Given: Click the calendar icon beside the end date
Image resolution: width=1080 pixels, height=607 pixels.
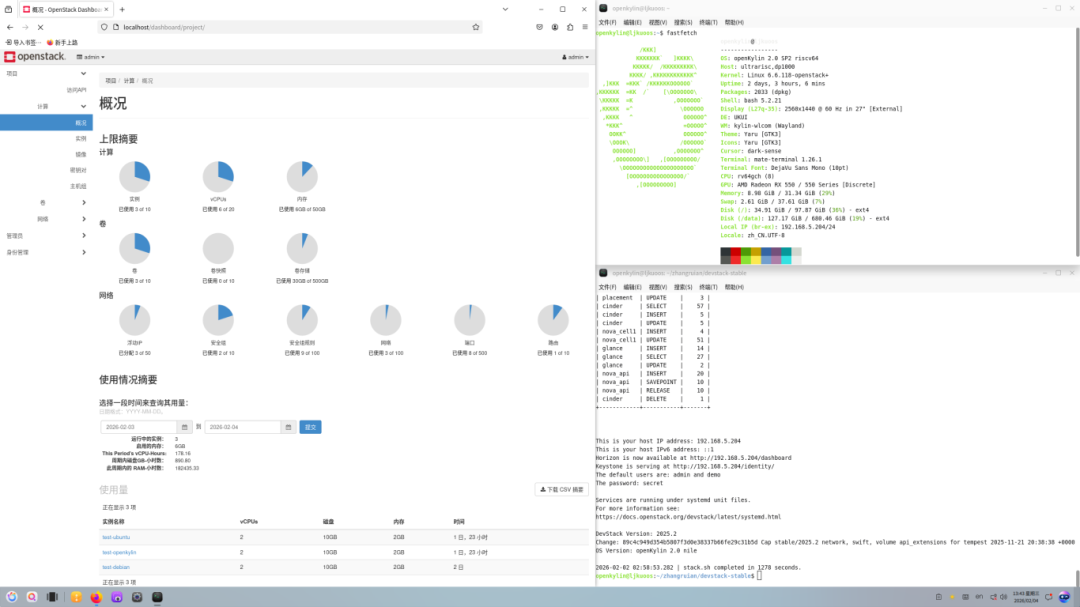Looking at the screenshot, I should point(288,426).
